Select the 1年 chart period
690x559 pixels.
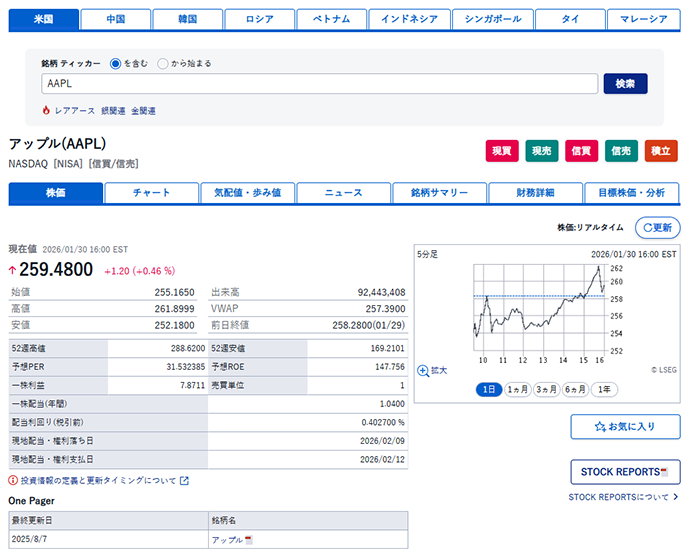coord(604,390)
